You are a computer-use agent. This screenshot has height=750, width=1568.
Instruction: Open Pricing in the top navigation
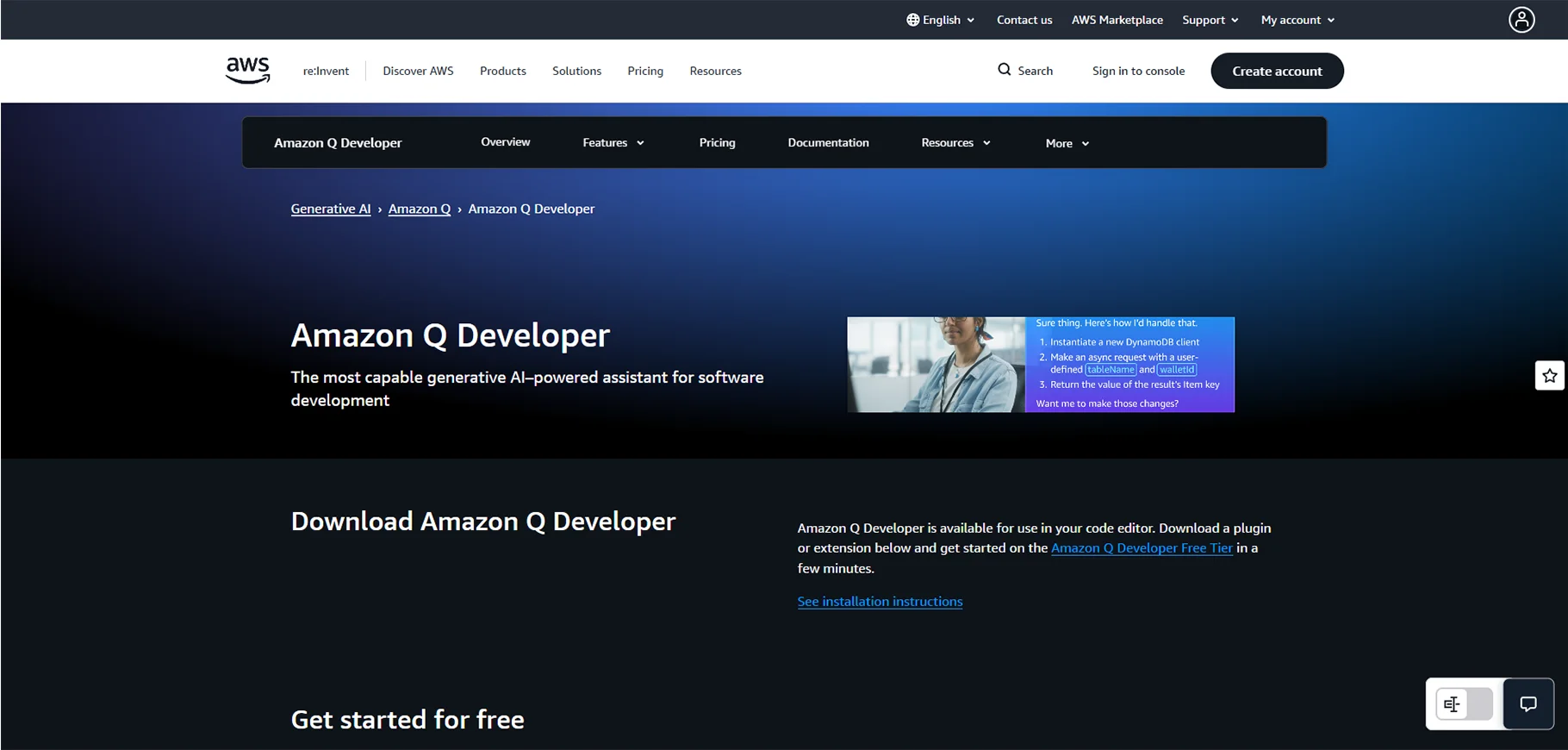coord(645,71)
